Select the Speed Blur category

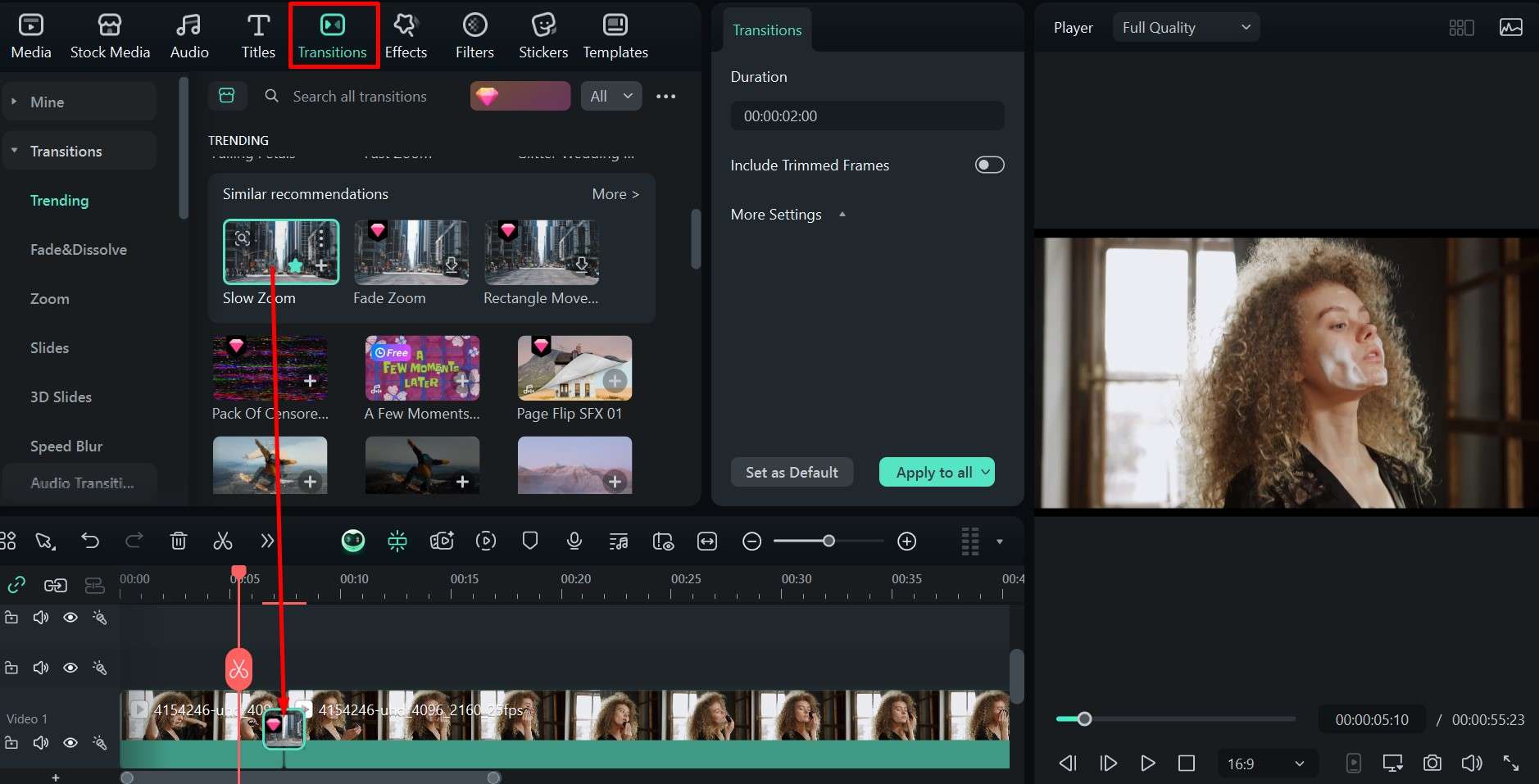[66, 446]
